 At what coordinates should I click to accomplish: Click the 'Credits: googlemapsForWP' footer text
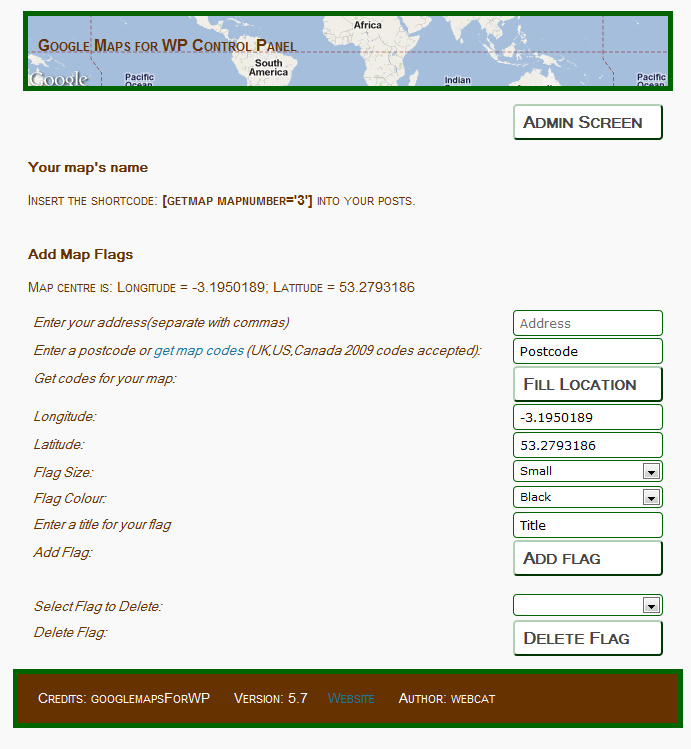[124, 698]
